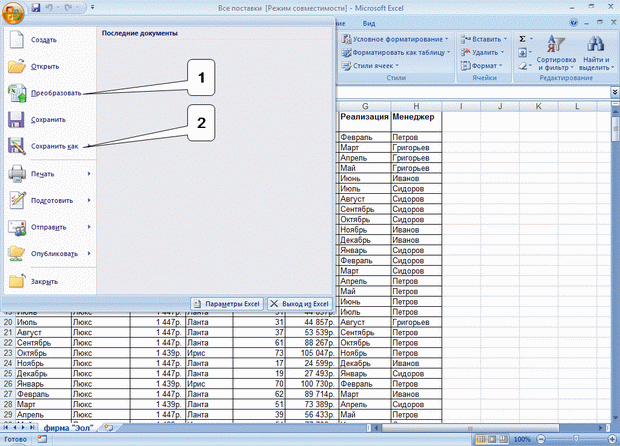The image size is (620, 446).
Task: Click the Опубликовать folder icon
Action: point(17,254)
